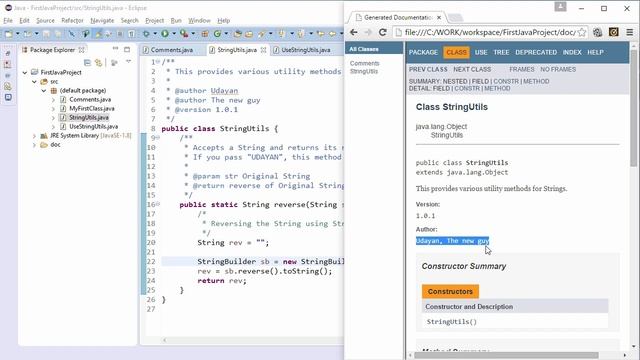640x360 pixels.
Task: Minimize the Package Explorer view
Action: click(x=116, y=49)
